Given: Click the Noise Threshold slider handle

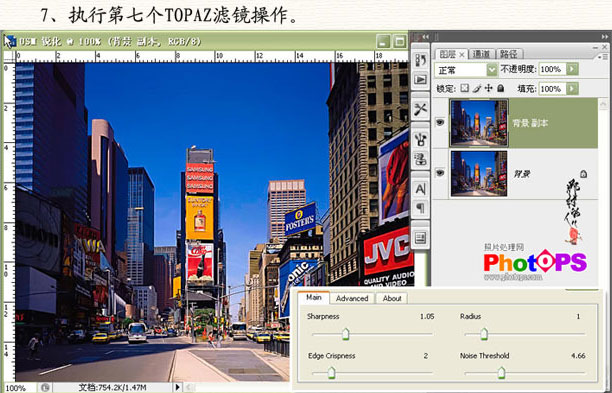Looking at the screenshot, I should (x=501, y=373).
